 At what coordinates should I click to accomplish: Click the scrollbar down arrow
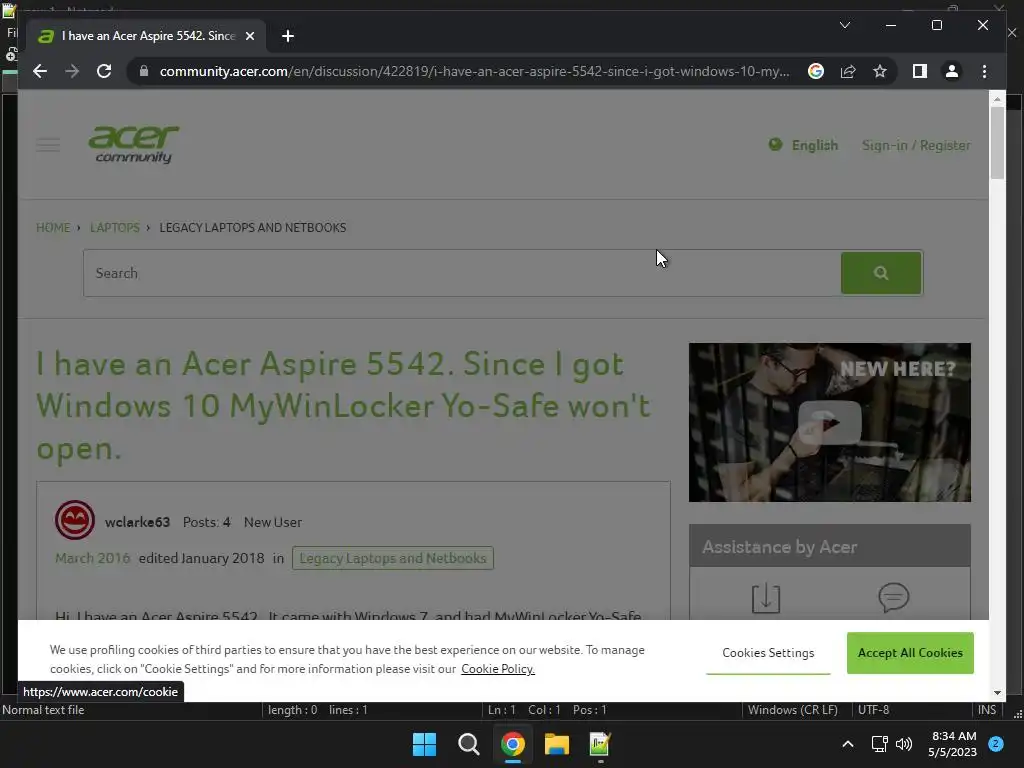pyautogui.click(x=997, y=693)
